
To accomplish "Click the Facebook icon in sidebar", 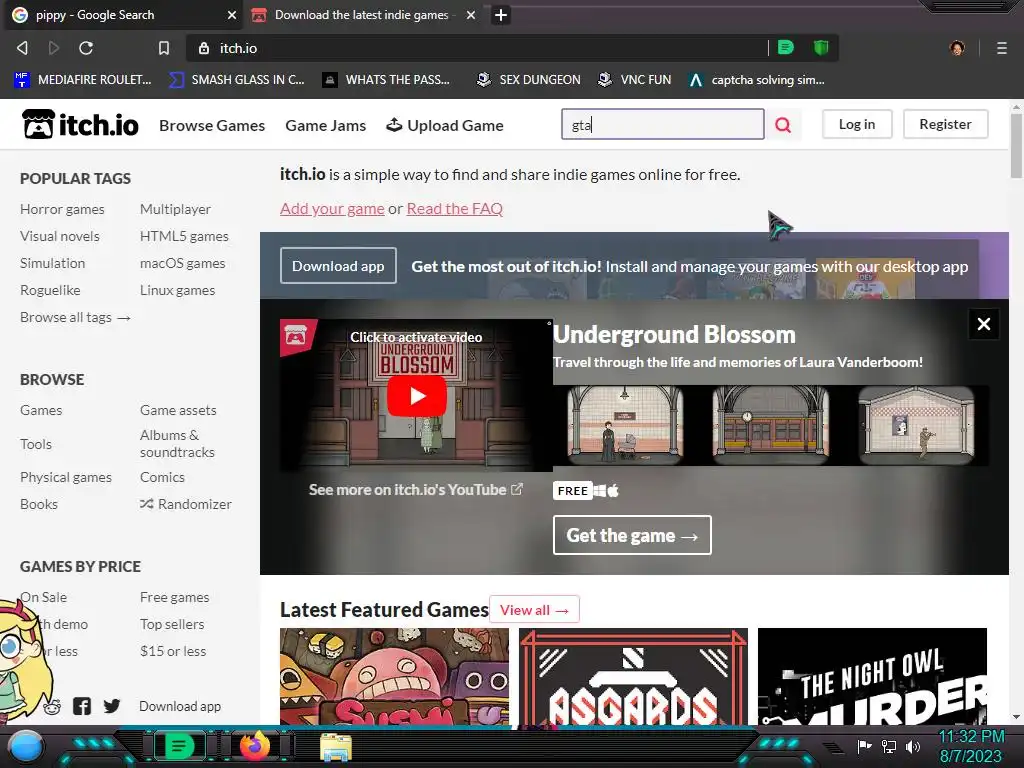I will coord(82,706).
